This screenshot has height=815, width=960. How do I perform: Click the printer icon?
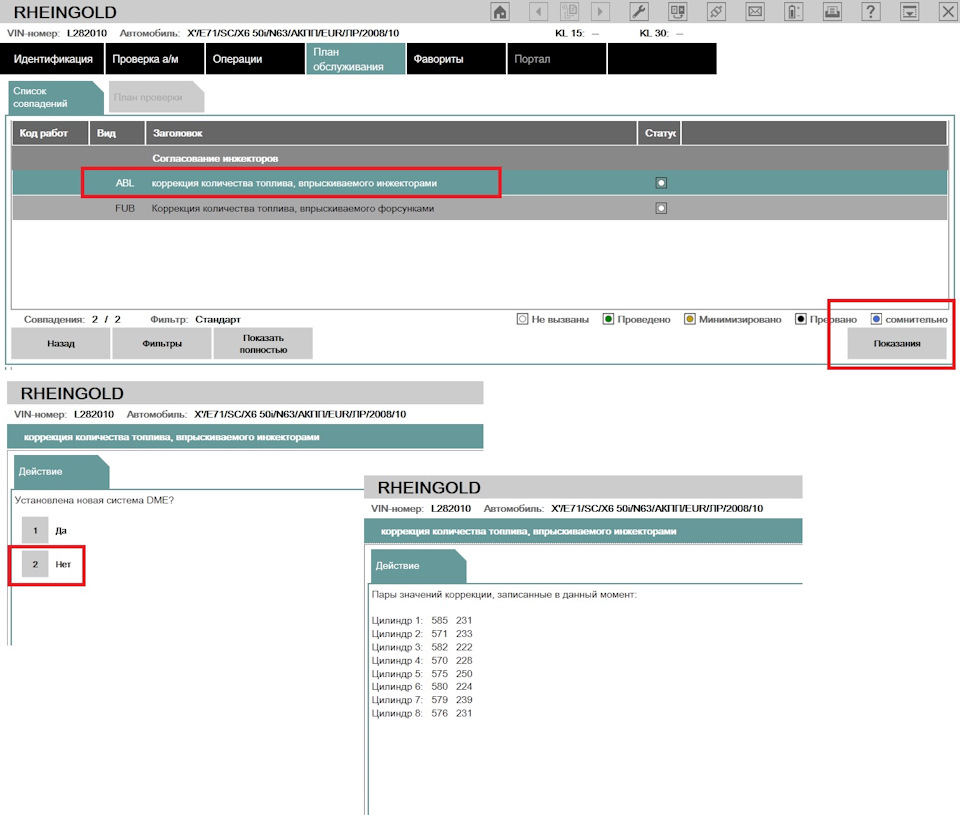coord(832,12)
